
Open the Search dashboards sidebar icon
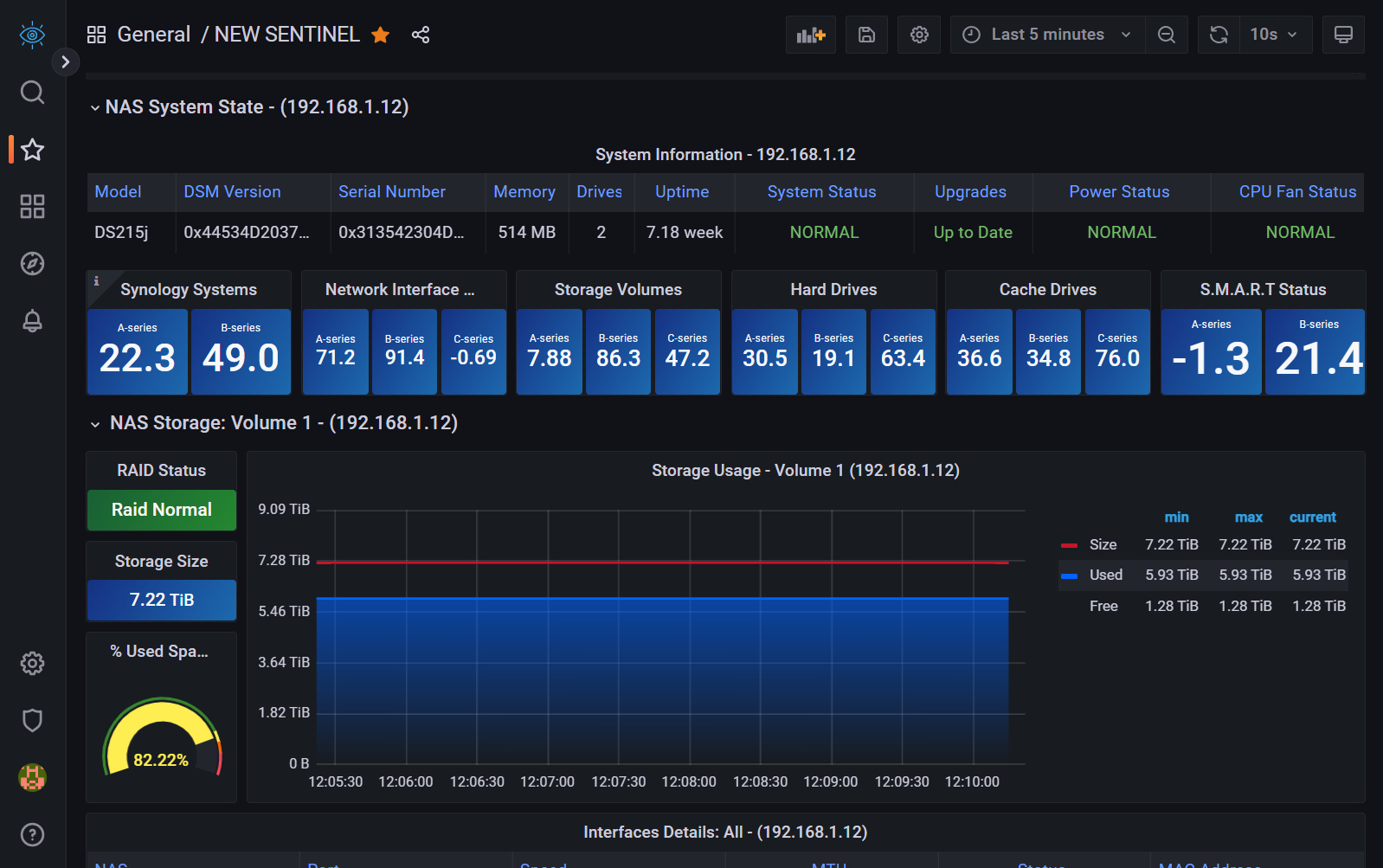pyautogui.click(x=32, y=92)
